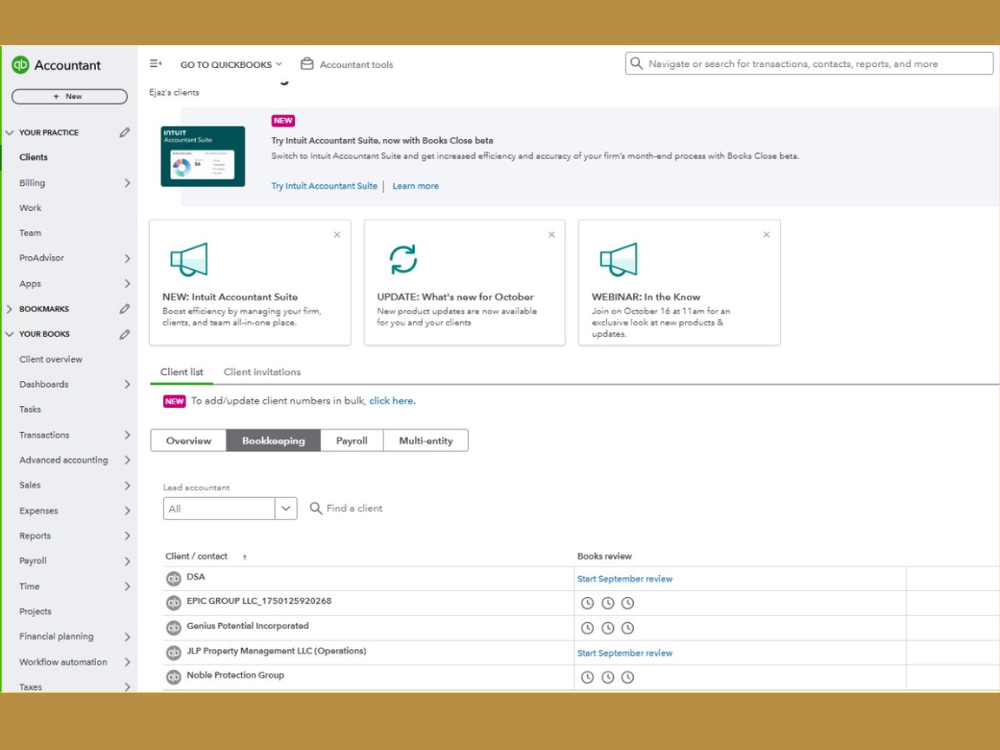Click the megaphone icon on webinar card
The image size is (1000, 750).
point(619,260)
